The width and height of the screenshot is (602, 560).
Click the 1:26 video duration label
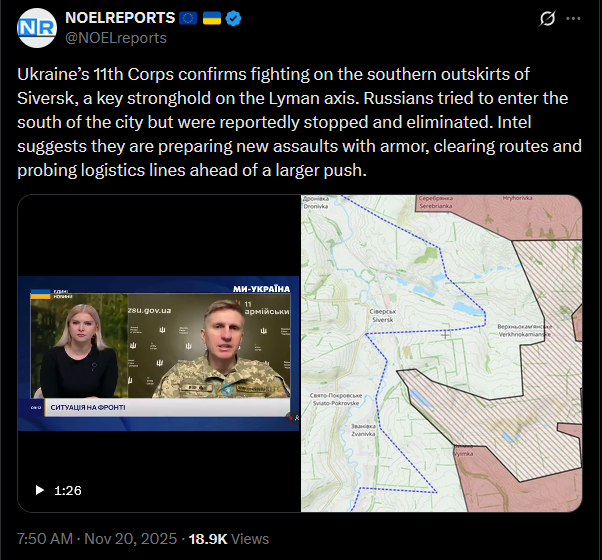(68, 491)
